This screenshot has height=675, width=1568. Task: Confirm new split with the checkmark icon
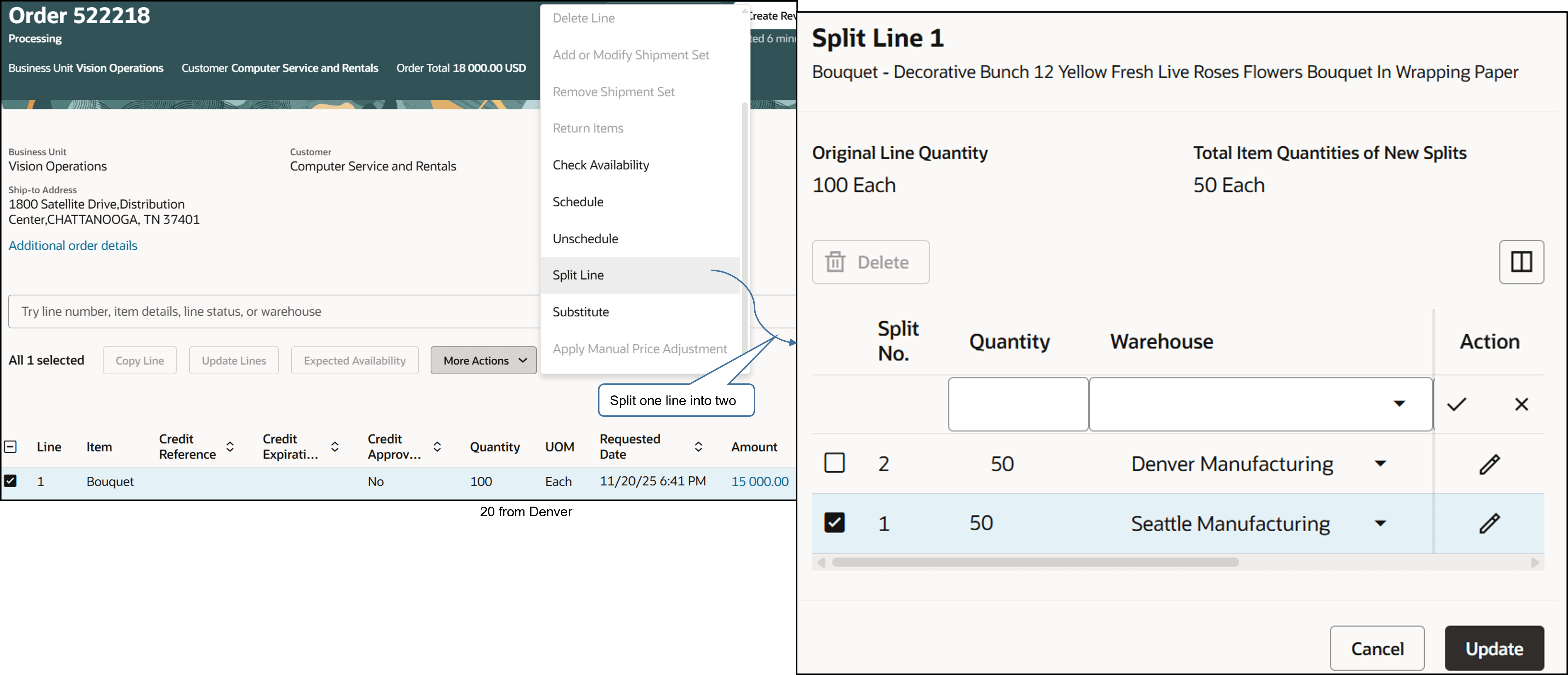coord(1456,404)
